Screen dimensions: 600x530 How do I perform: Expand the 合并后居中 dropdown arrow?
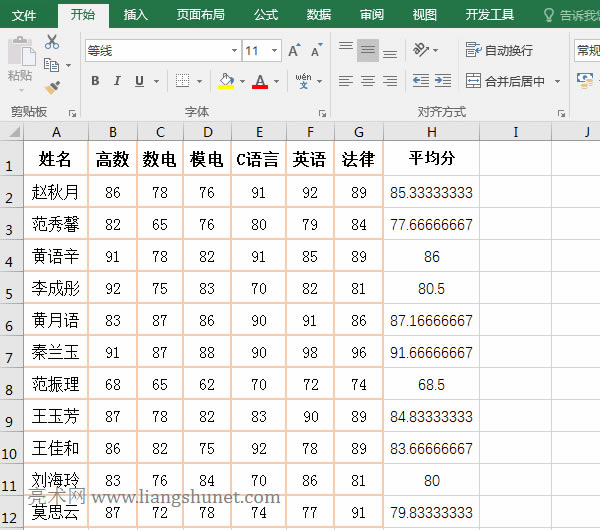[557, 82]
